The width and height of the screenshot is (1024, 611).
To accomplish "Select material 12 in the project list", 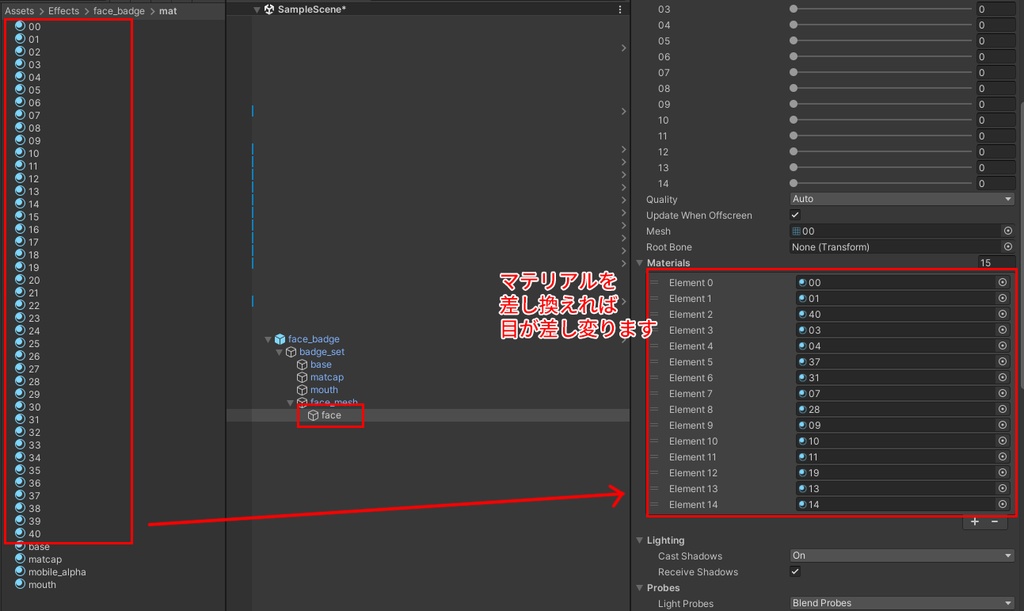I will click(27, 179).
